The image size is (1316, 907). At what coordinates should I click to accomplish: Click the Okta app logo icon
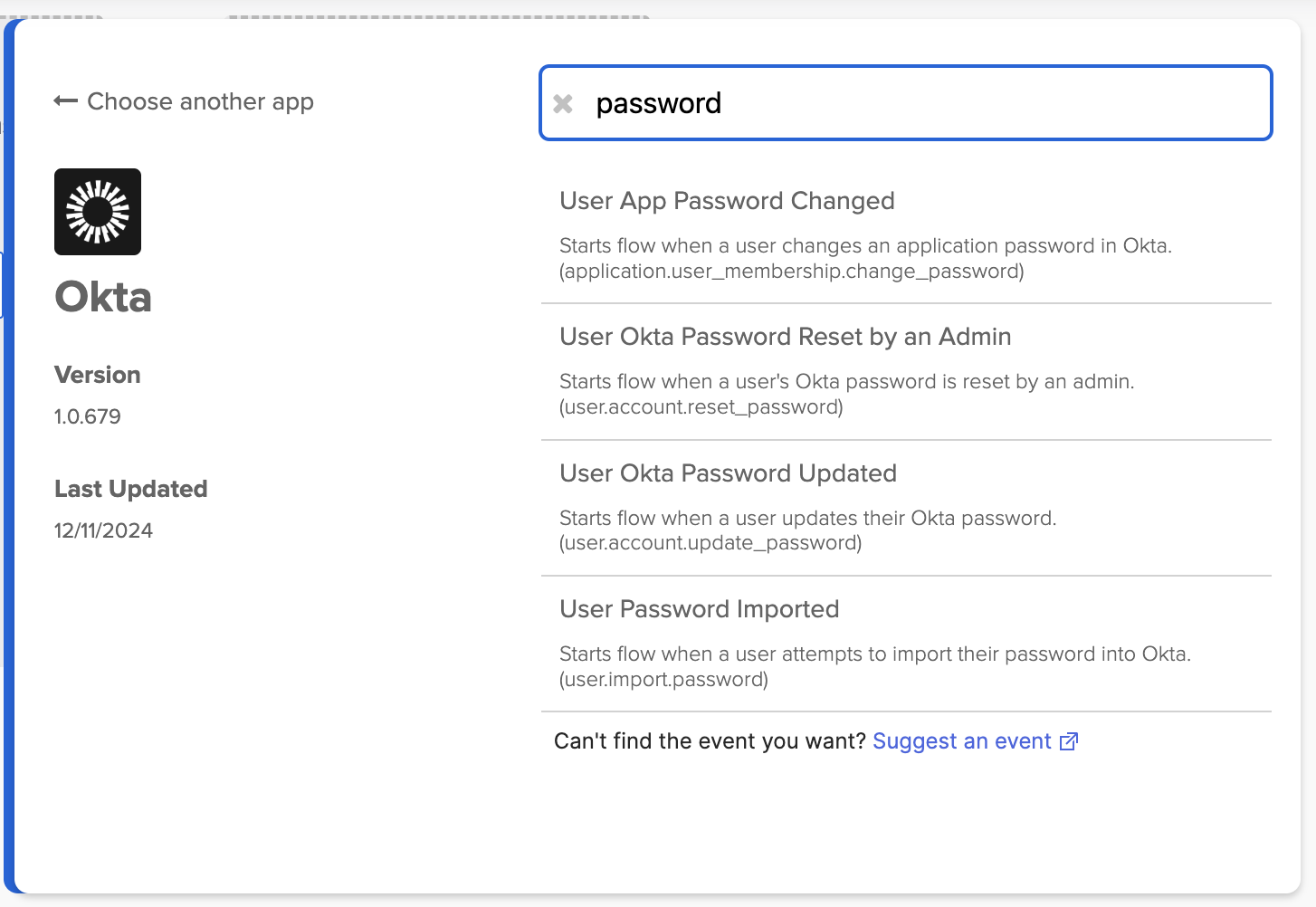[x=97, y=212]
